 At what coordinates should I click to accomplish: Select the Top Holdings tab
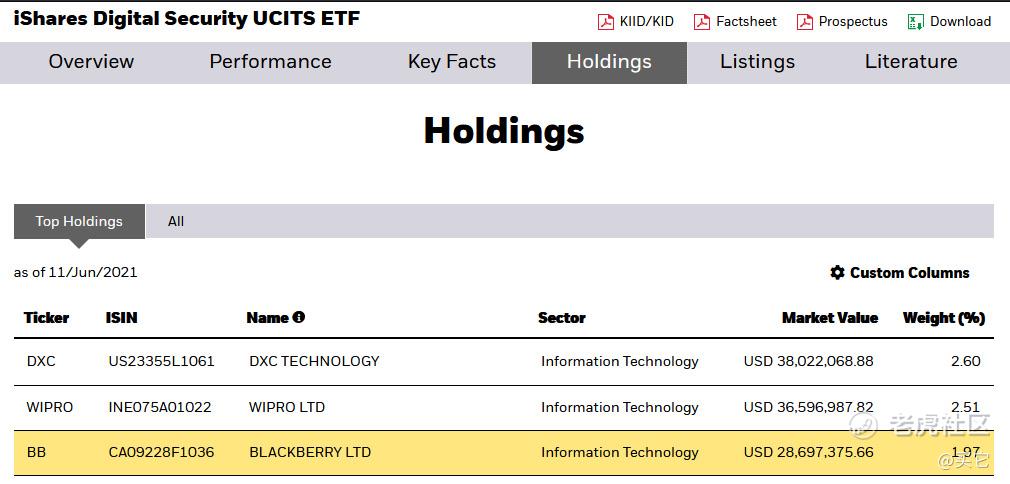click(79, 221)
